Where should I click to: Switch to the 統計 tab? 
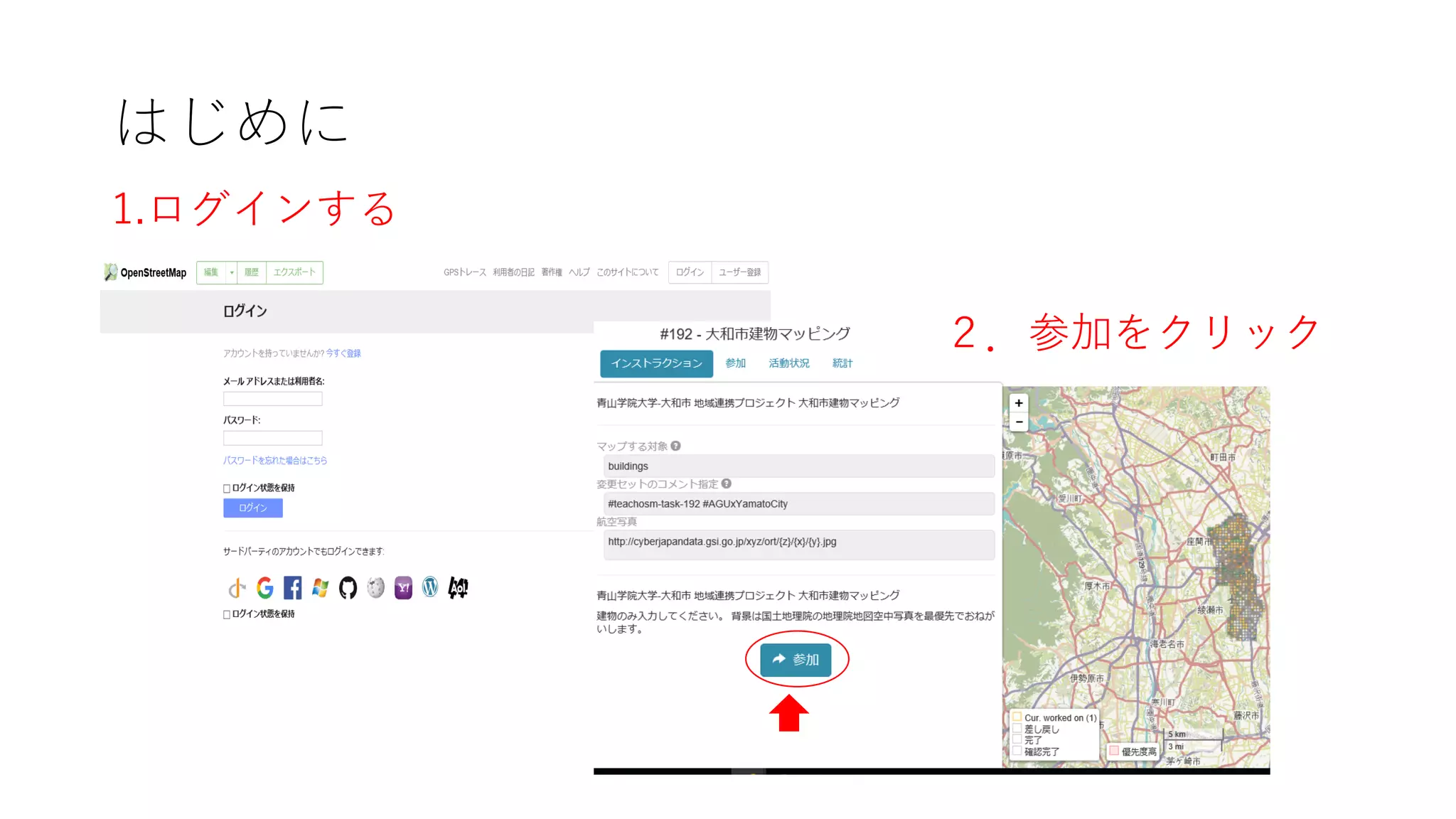tap(842, 363)
